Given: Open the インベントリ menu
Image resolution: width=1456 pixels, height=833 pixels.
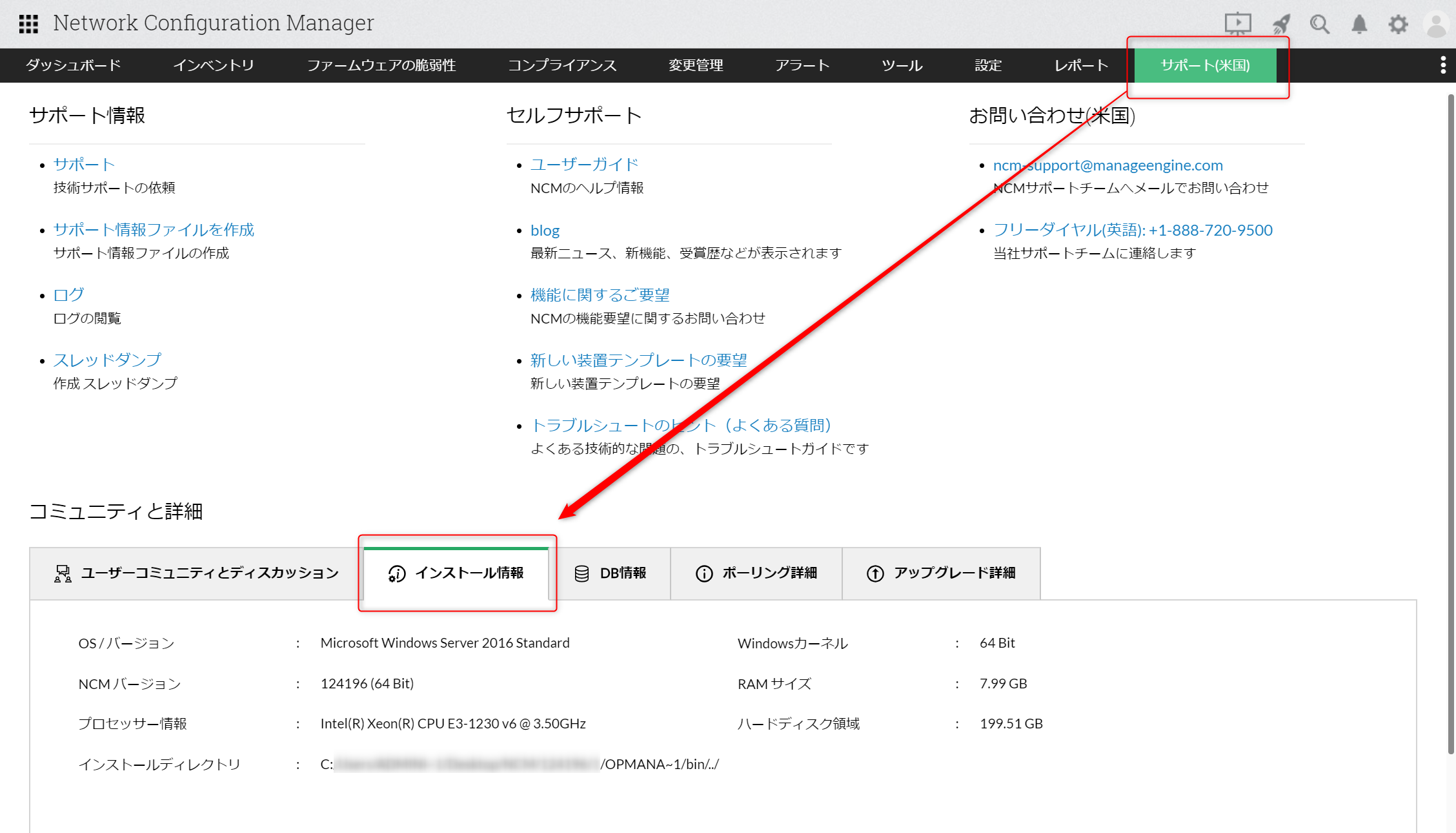Looking at the screenshot, I should tap(213, 65).
